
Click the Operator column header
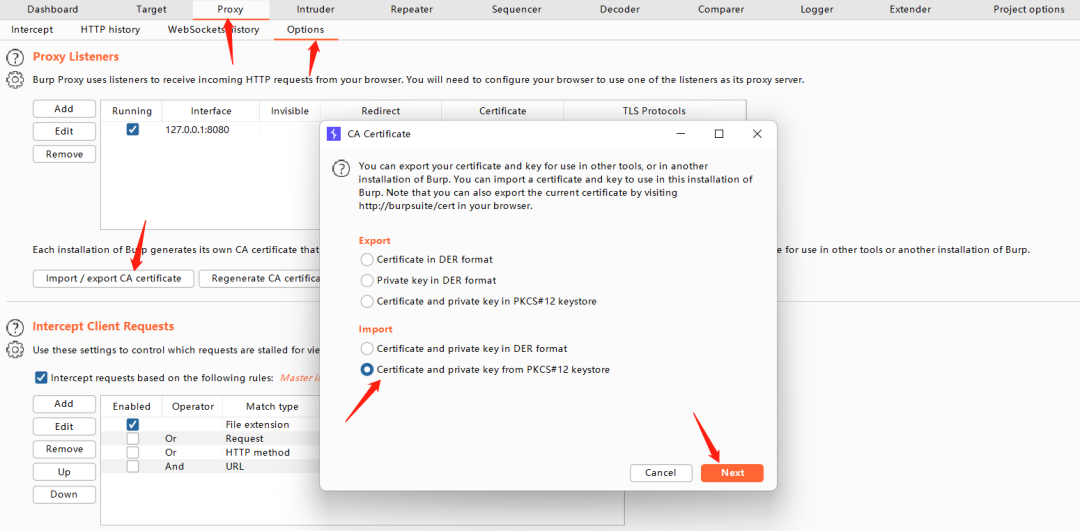[193, 407]
